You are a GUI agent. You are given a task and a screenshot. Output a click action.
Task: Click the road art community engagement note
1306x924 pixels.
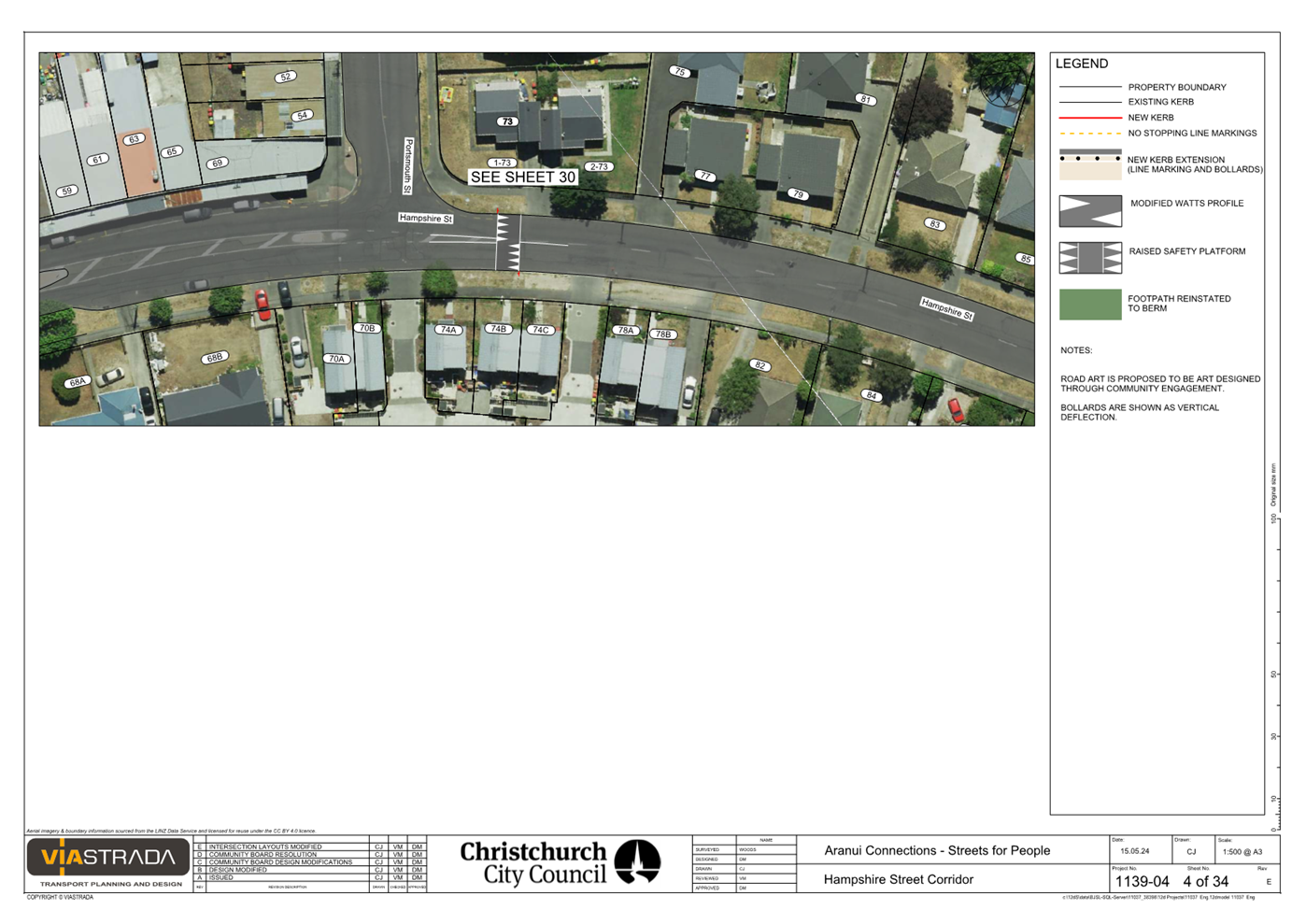click(1160, 383)
